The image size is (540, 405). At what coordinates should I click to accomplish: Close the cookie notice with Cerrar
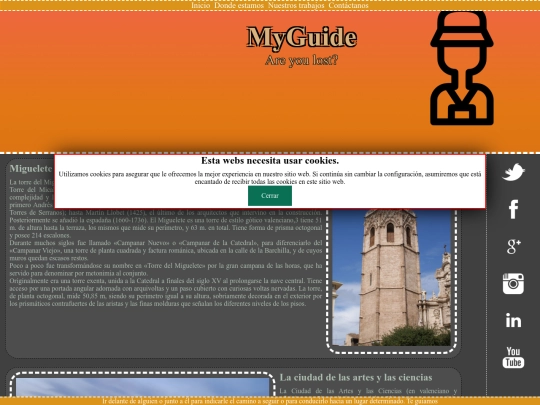[x=270, y=196]
